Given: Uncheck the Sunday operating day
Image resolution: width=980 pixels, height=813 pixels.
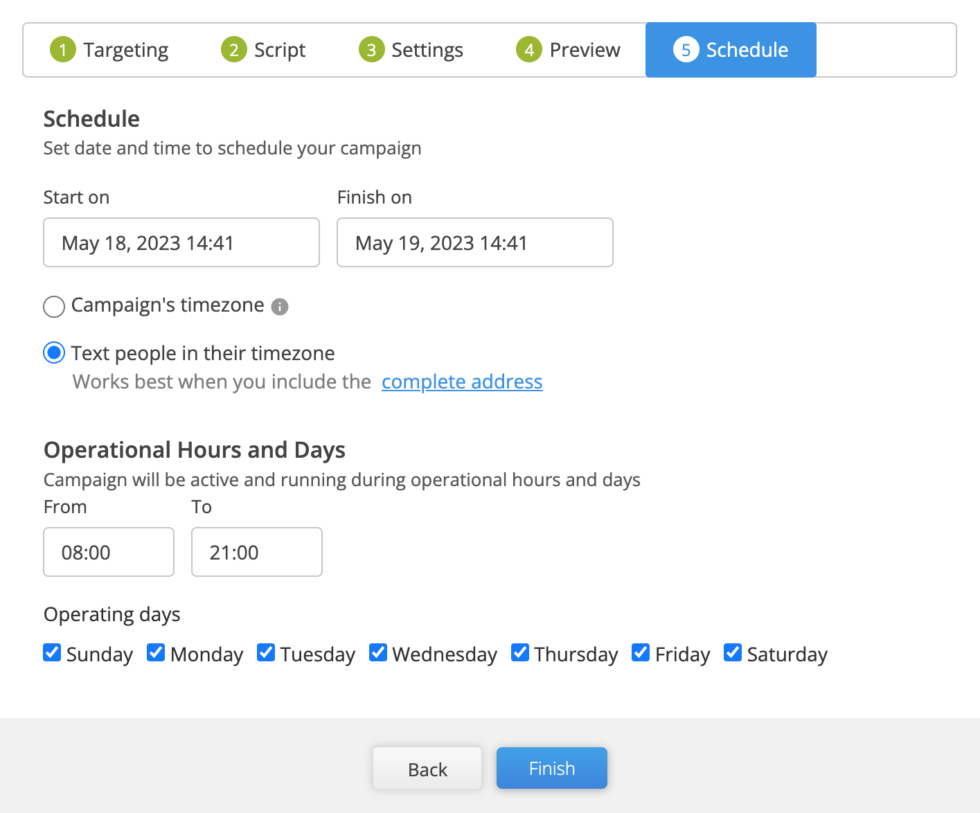Looking at the screenshot, I should [x=52, y=652].
